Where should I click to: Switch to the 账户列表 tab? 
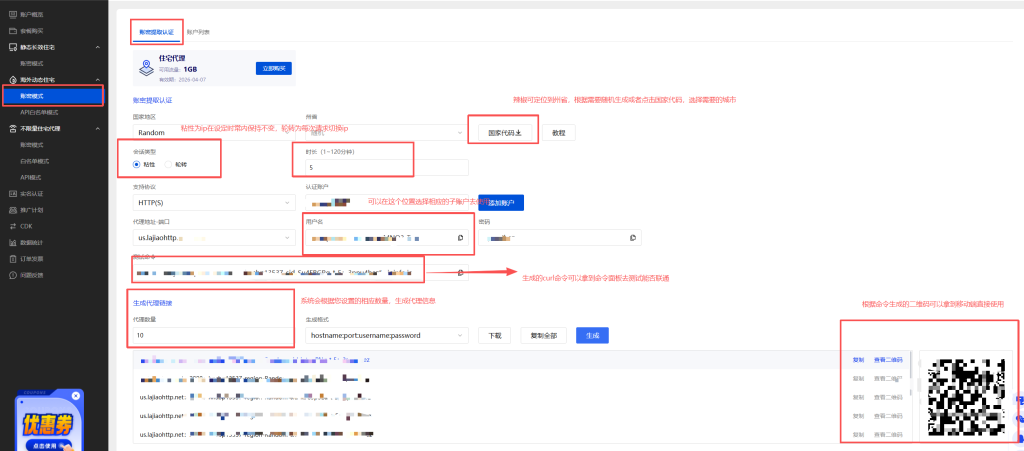(x=198, y=32)
